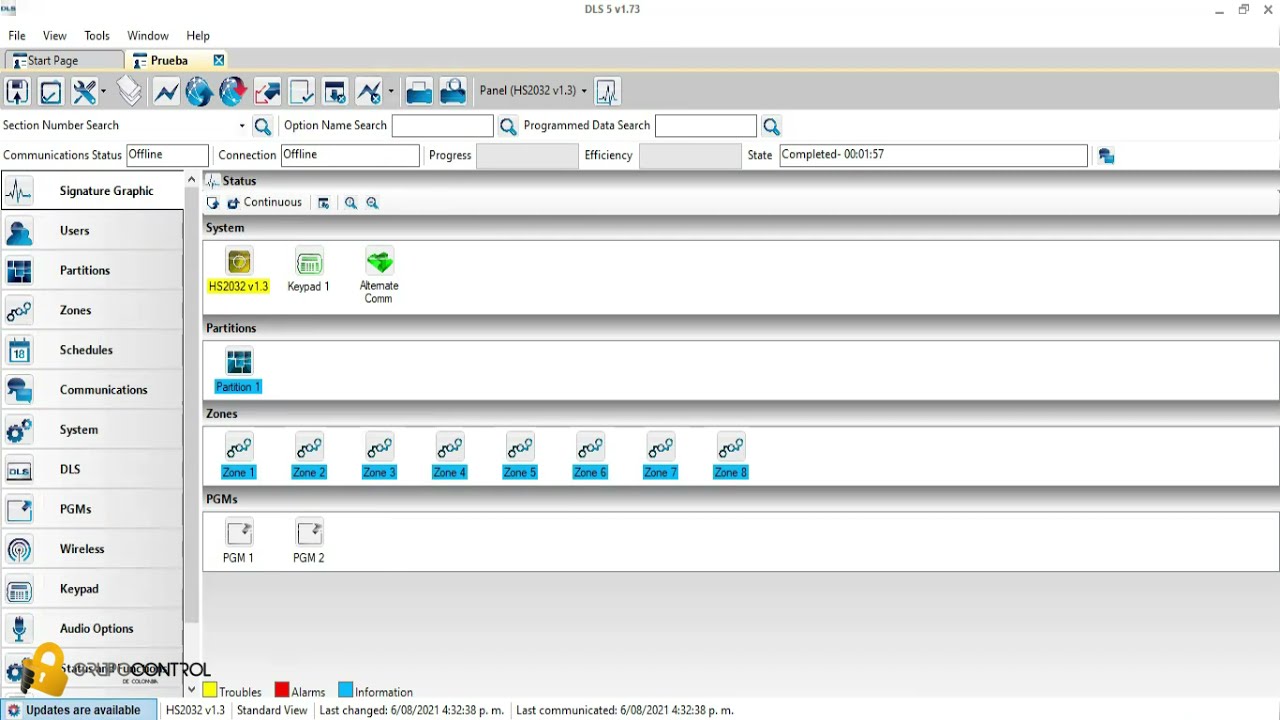The height and width of the screenshot is (720, 1280).
Task: Click the page with blue checkmark icon
Action: pyautogui.click(x=301, y=92)
